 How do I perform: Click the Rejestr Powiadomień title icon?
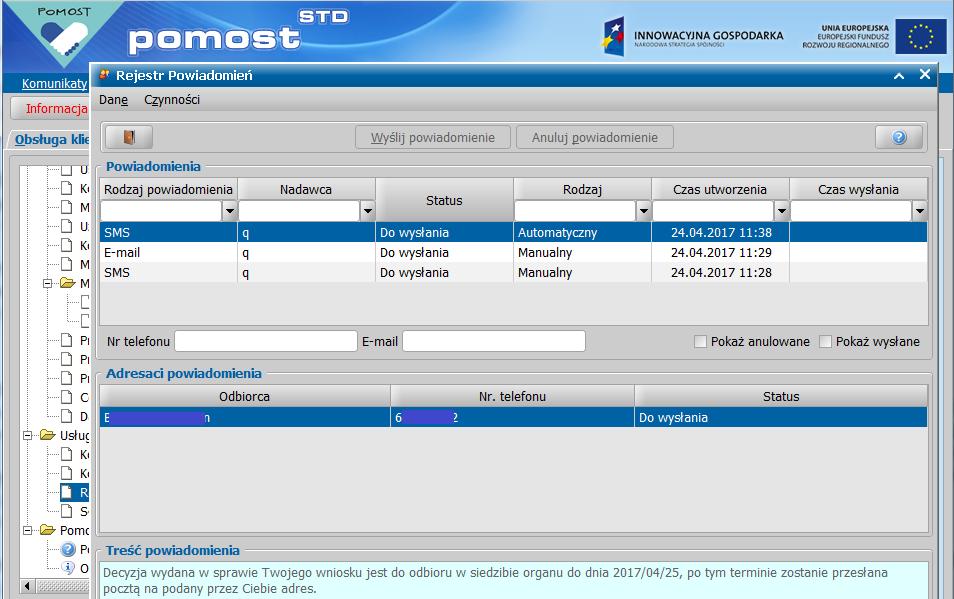105,75
